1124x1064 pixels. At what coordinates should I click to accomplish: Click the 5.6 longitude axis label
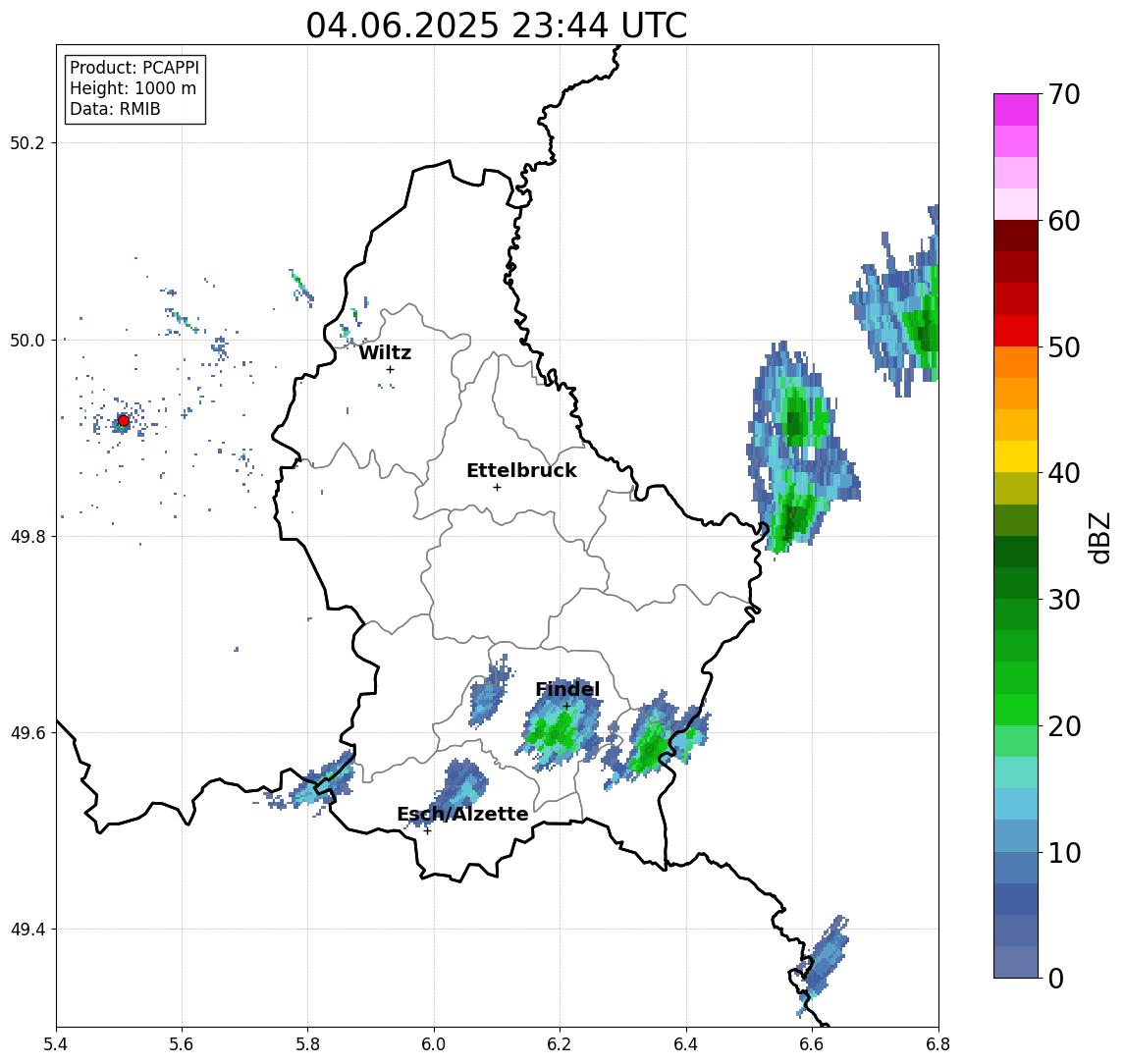tap(182, 1044)
